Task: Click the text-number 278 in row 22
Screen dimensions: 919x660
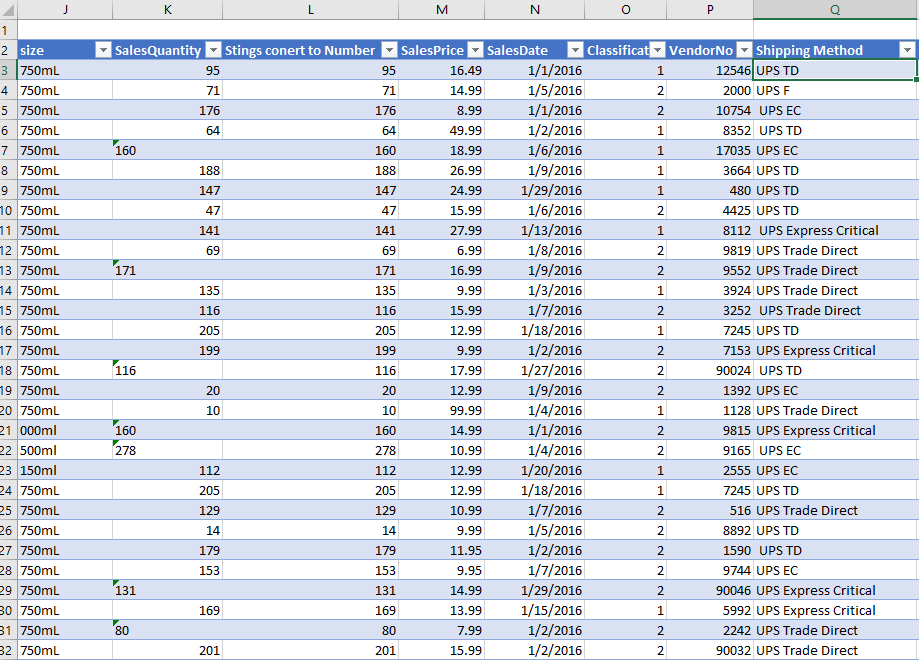Action: point(168,450)
